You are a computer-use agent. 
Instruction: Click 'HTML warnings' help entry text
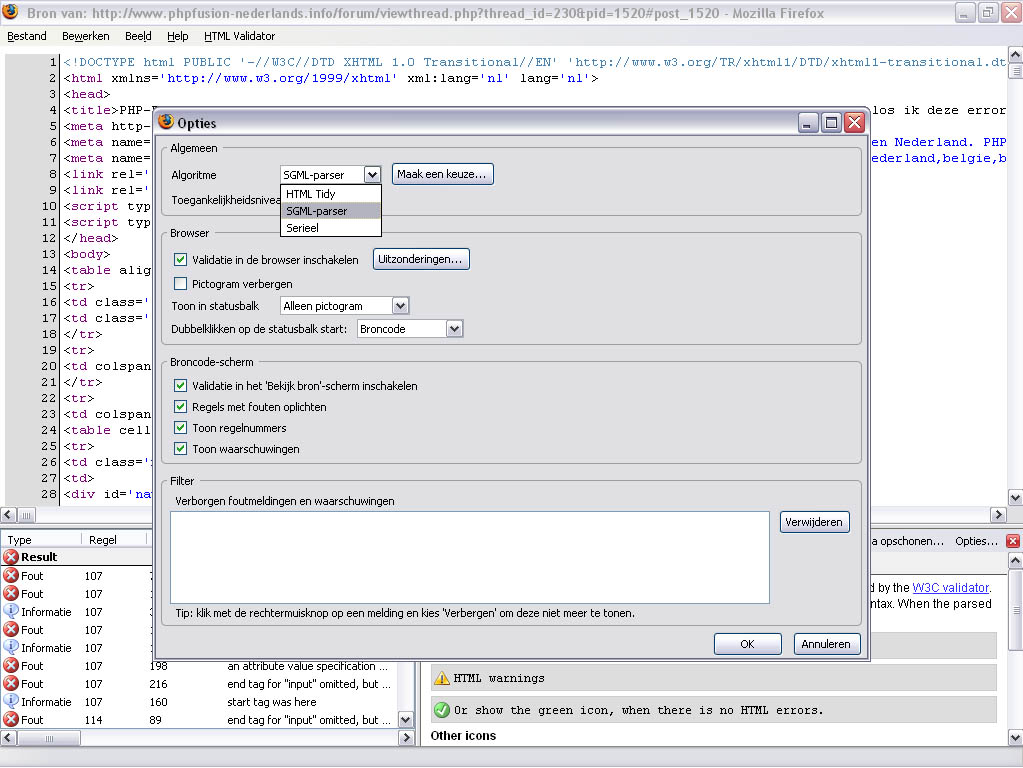499,678
